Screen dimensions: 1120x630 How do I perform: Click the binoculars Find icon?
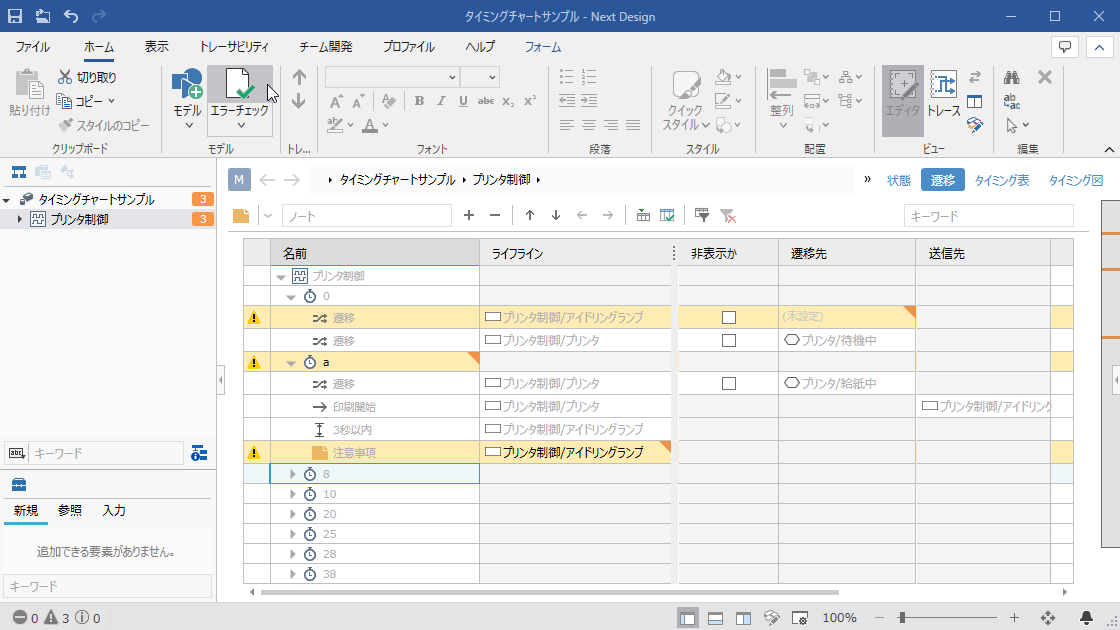coord(1011,77)
